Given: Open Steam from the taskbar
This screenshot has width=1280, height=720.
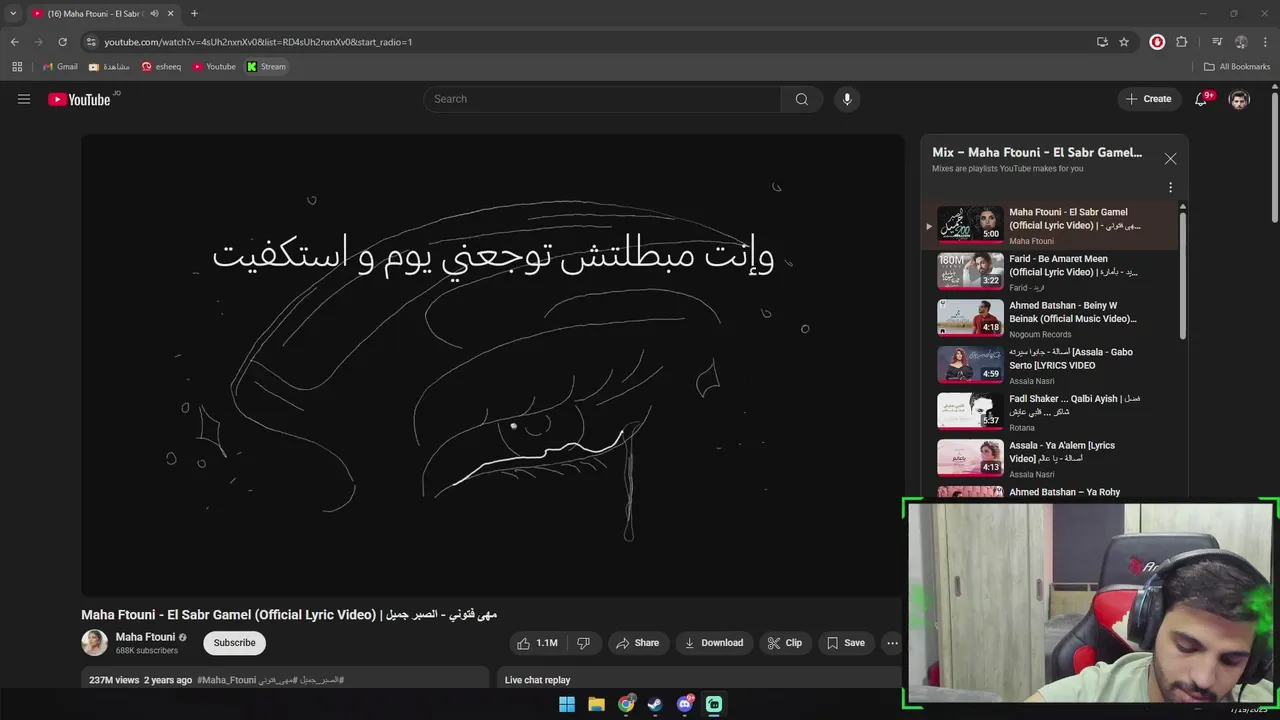Looking at the screenshot, I should tap(655, 704).
